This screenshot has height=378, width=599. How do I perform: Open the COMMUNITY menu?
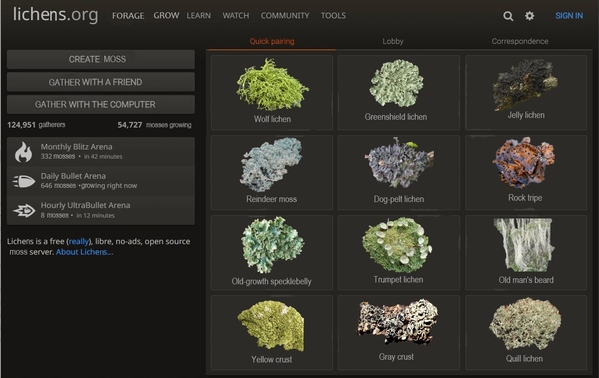(285, 16)
